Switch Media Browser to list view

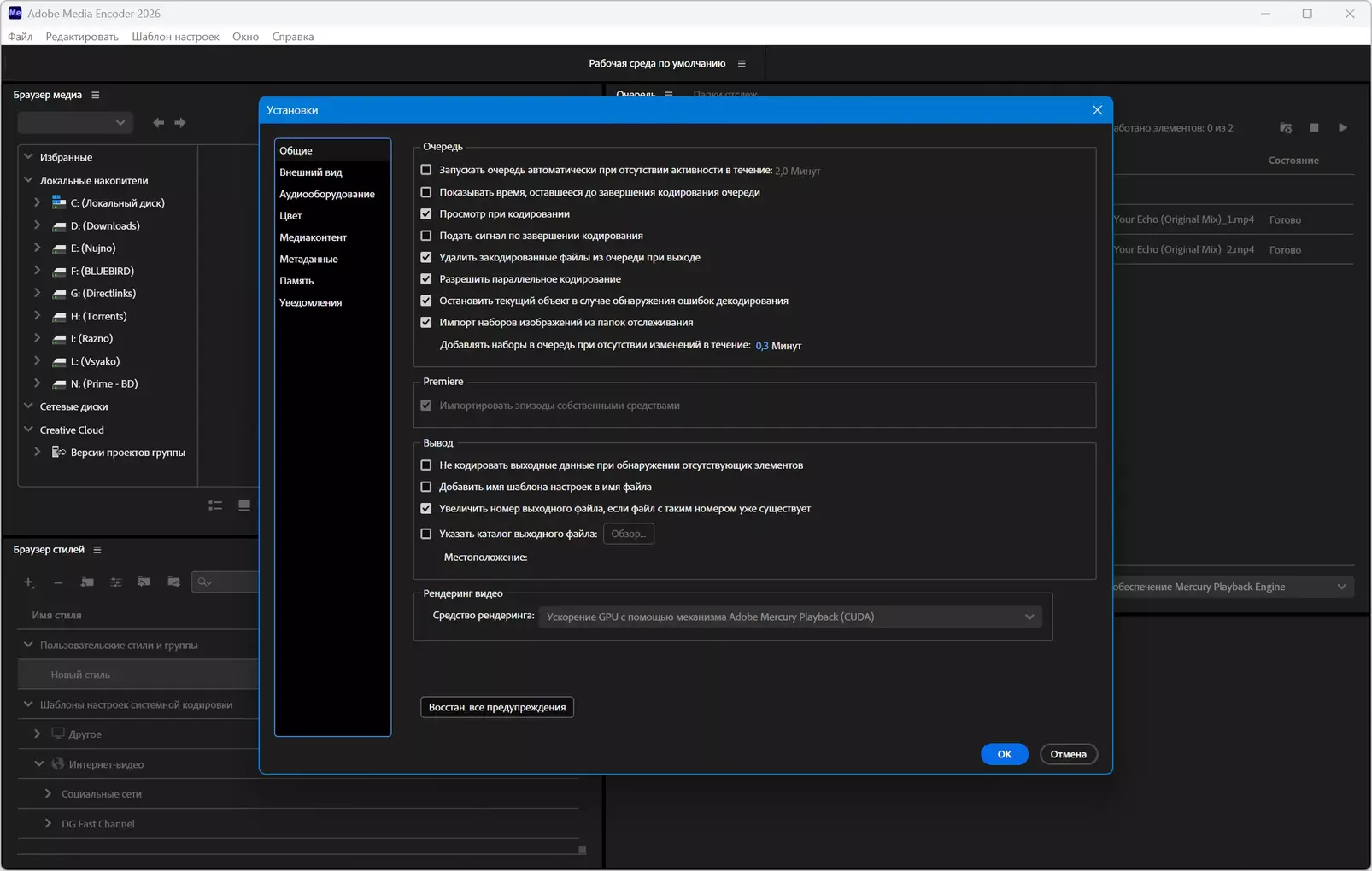point(215,506)
